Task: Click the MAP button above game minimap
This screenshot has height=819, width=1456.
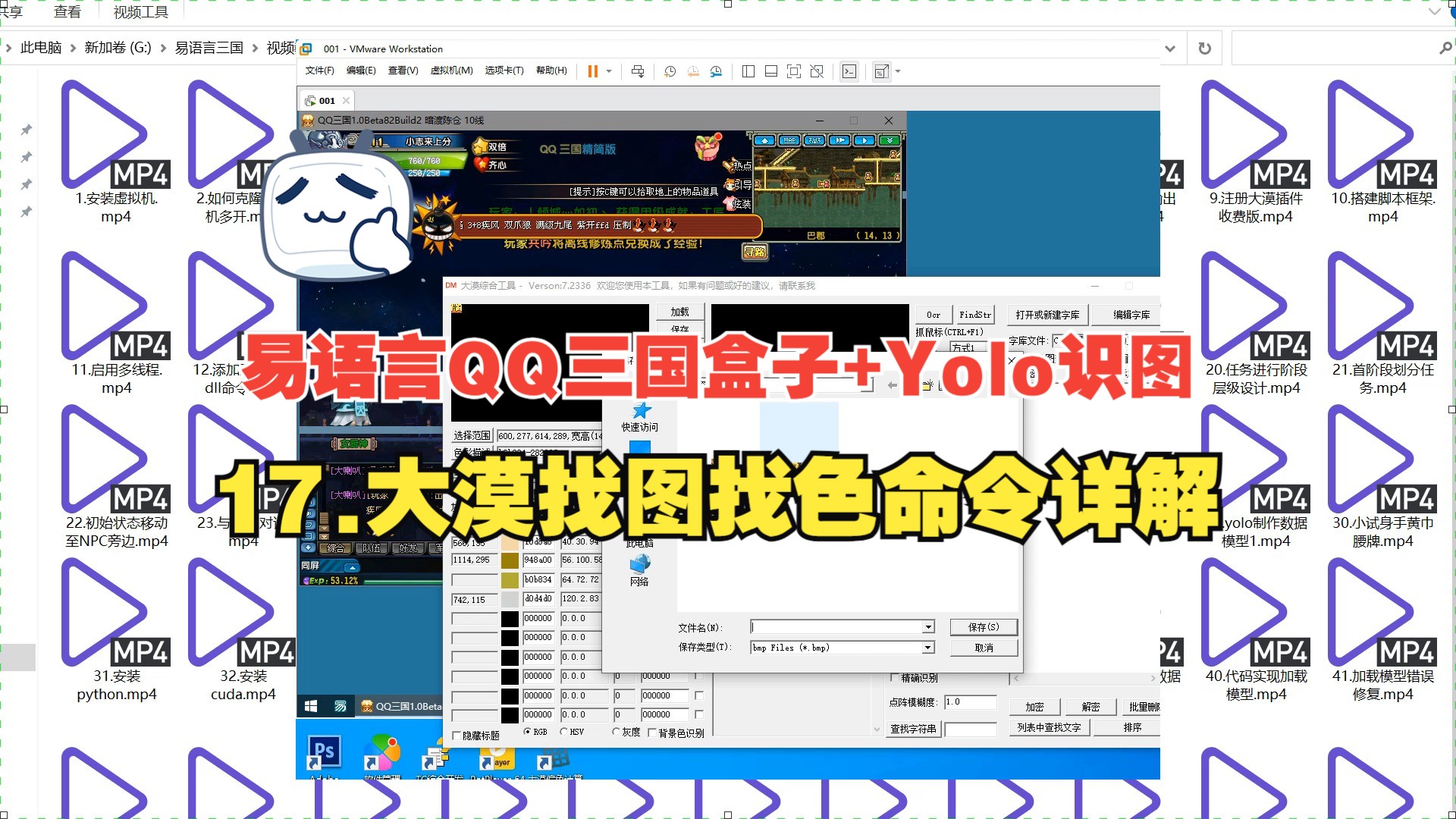Action: click(x=789, y=140)
